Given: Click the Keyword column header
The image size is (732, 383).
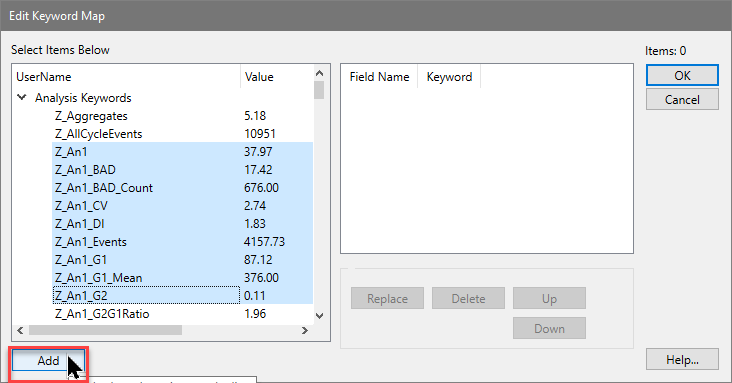Looking at the screenshot, I should 449,77.
